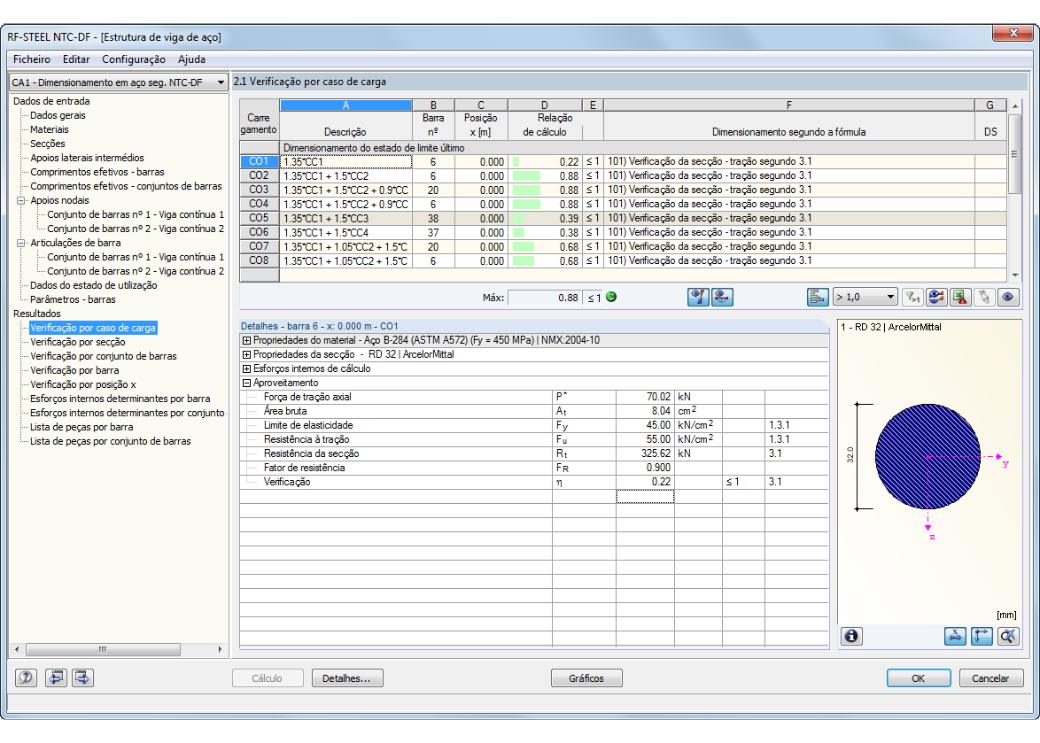Click the blue eye view mode icon
The width and height of the screenshot is (1040, 743).
click(x=1008, y=297)
